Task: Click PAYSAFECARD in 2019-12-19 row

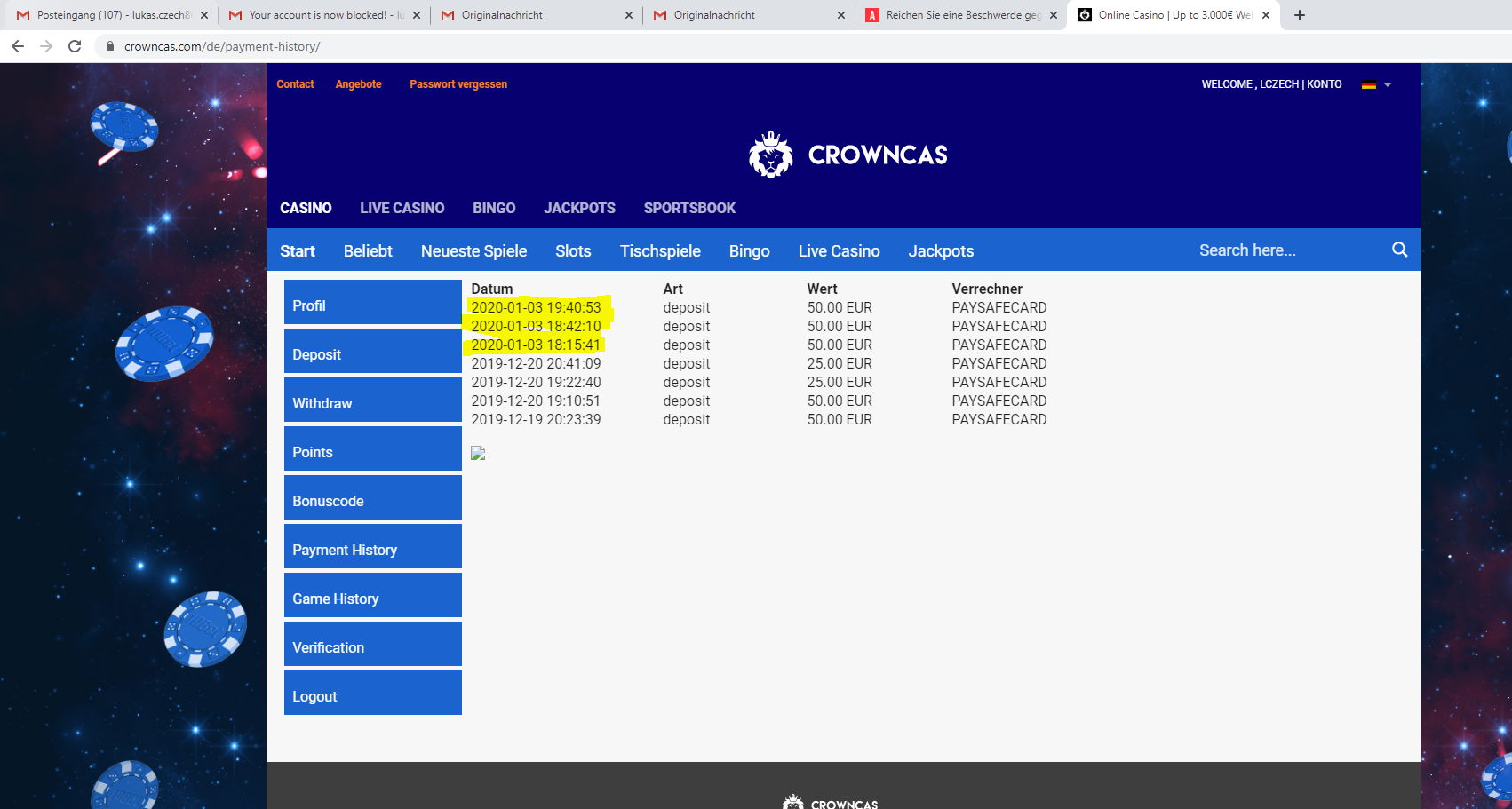Action: pyautogui.click(x=999, y=419)
